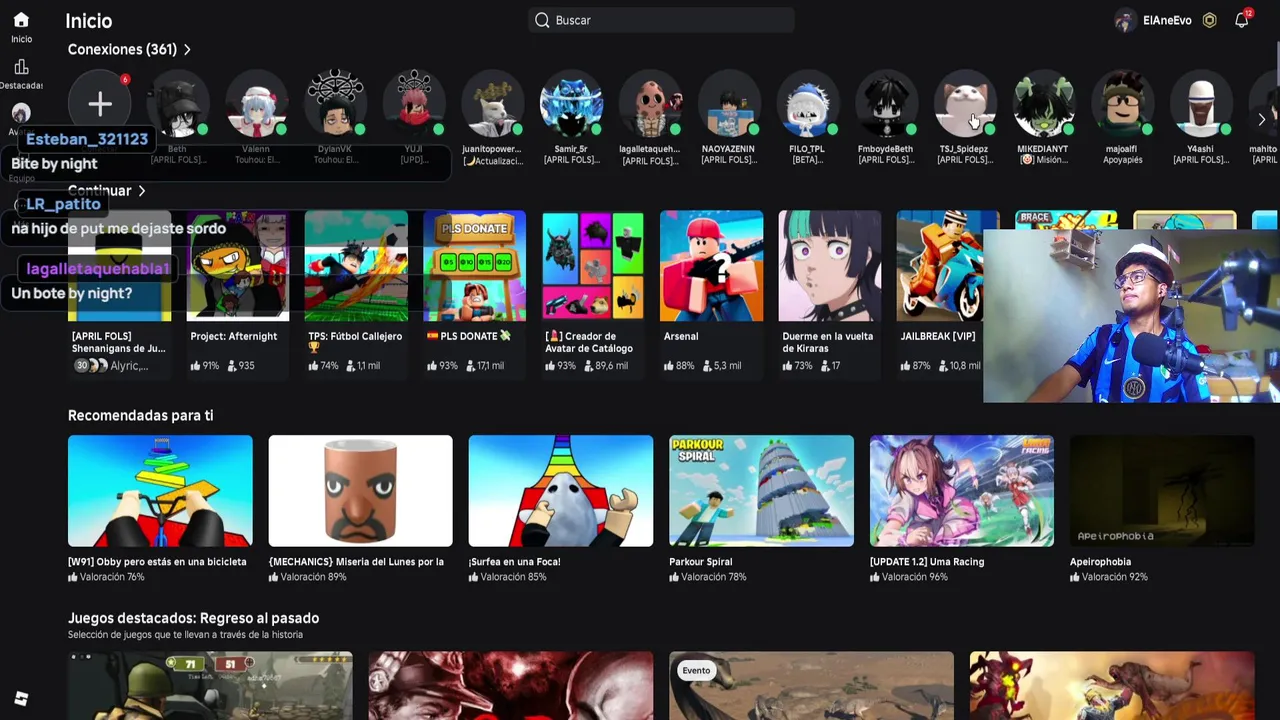Image resolution: width=1280 pixels, height=720 pixels.
Task: Open Valenn's connection avatar
Action: [256, 104]
